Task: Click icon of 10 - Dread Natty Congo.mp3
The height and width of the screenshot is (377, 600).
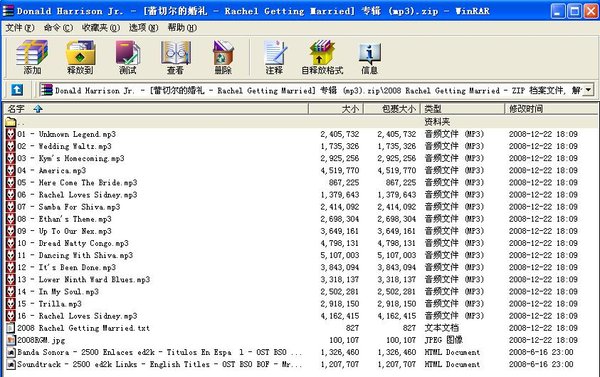Action: coord(11,243)
